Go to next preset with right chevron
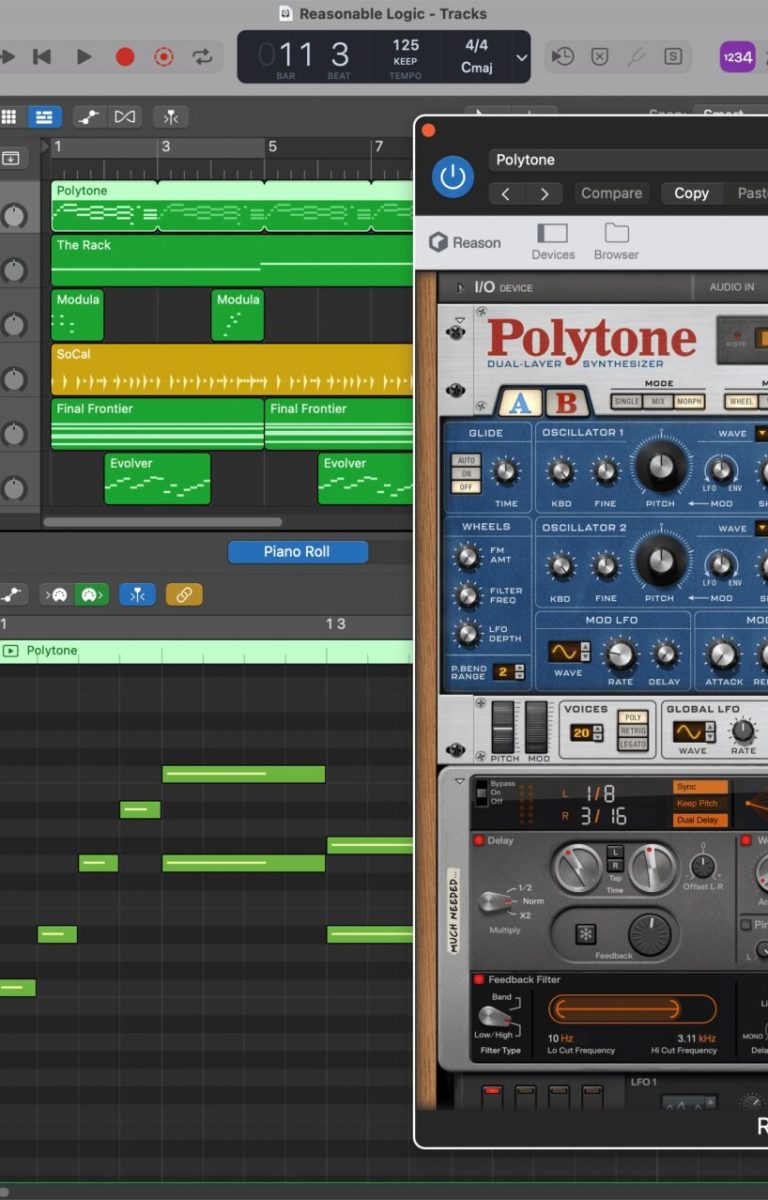 544,193
